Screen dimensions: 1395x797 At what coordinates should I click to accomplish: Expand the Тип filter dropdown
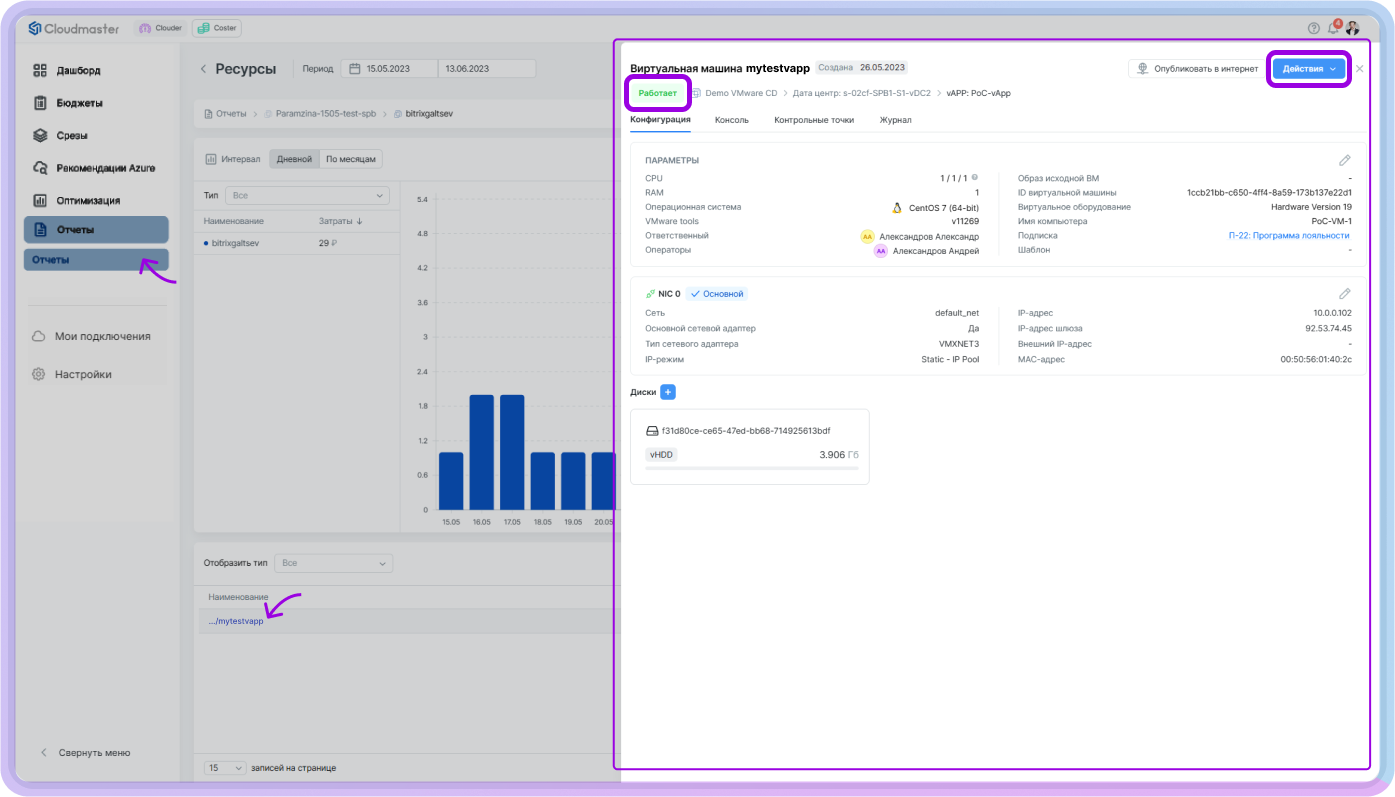tap(307, 196)
